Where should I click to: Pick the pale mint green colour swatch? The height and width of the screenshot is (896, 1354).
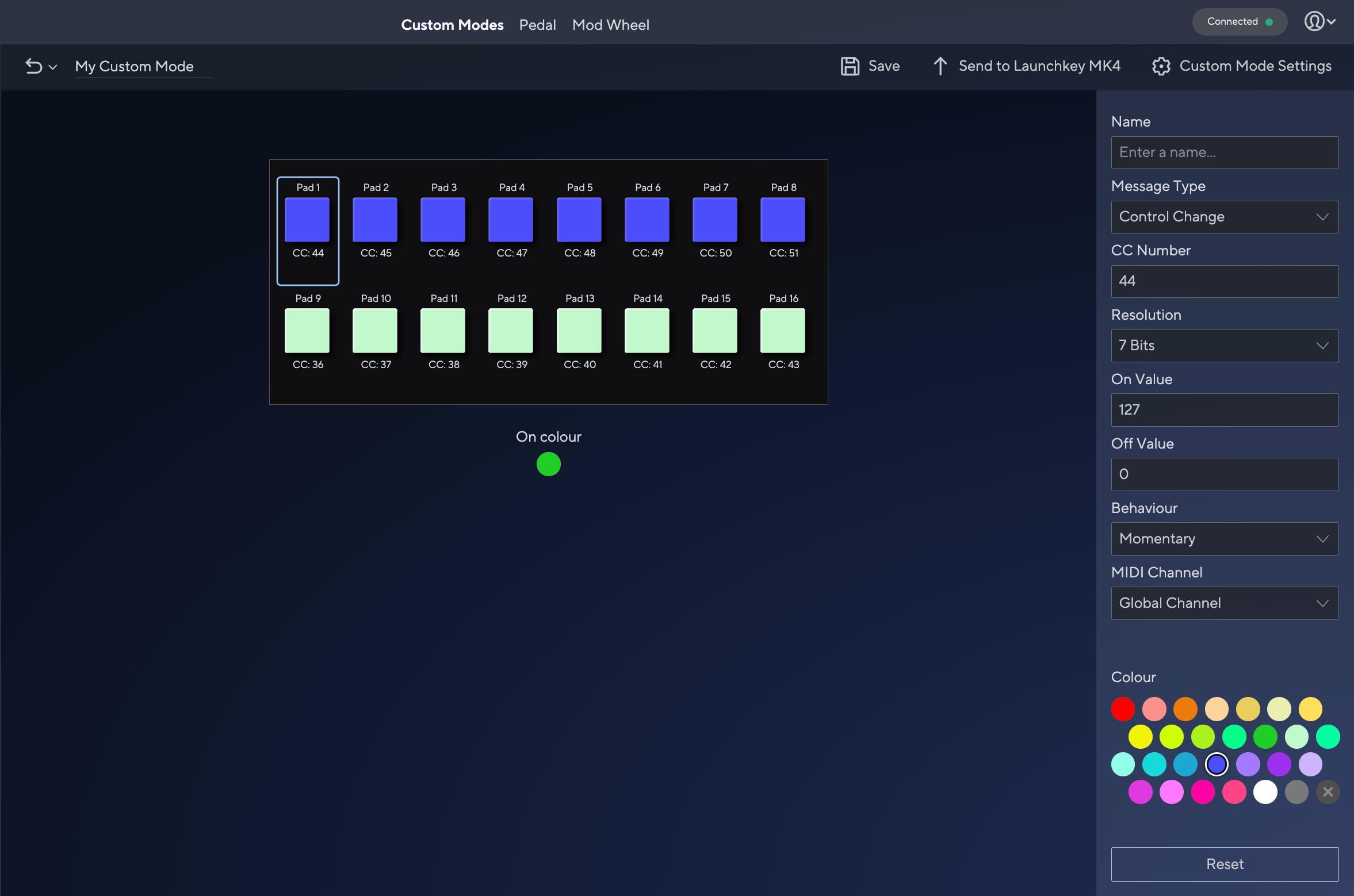click(x=1296, y=737)
